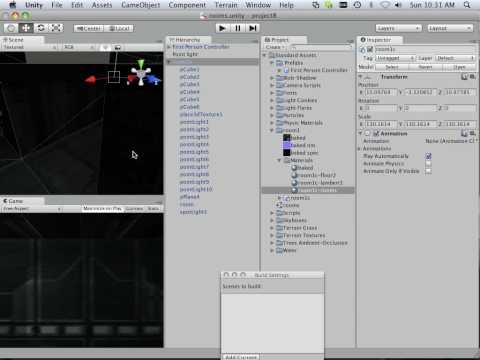Expand the Blob-Shadow folder
This screenshot has width=480, height=360.
pos(272,78)
